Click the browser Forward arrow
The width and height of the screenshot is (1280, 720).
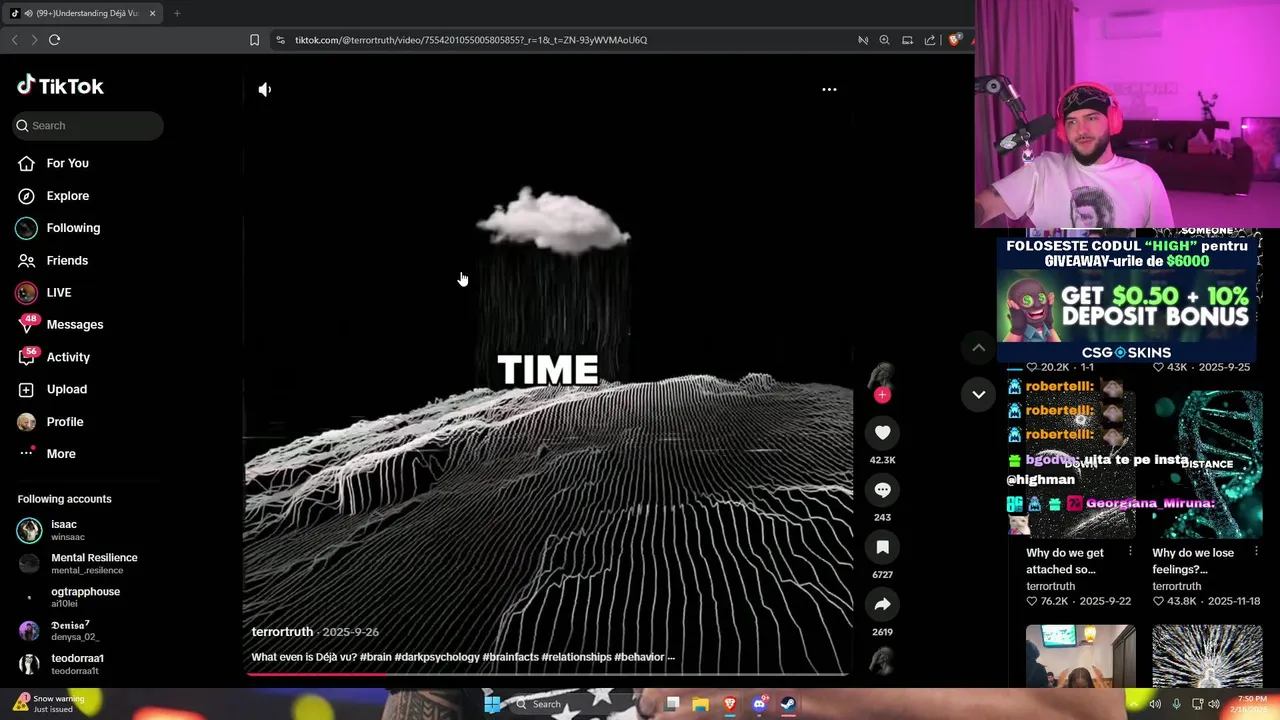coord(34,40)
